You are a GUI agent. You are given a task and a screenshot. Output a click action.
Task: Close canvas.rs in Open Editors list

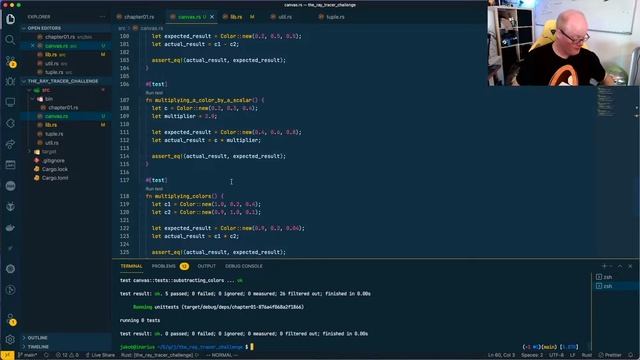pos(33,46)
